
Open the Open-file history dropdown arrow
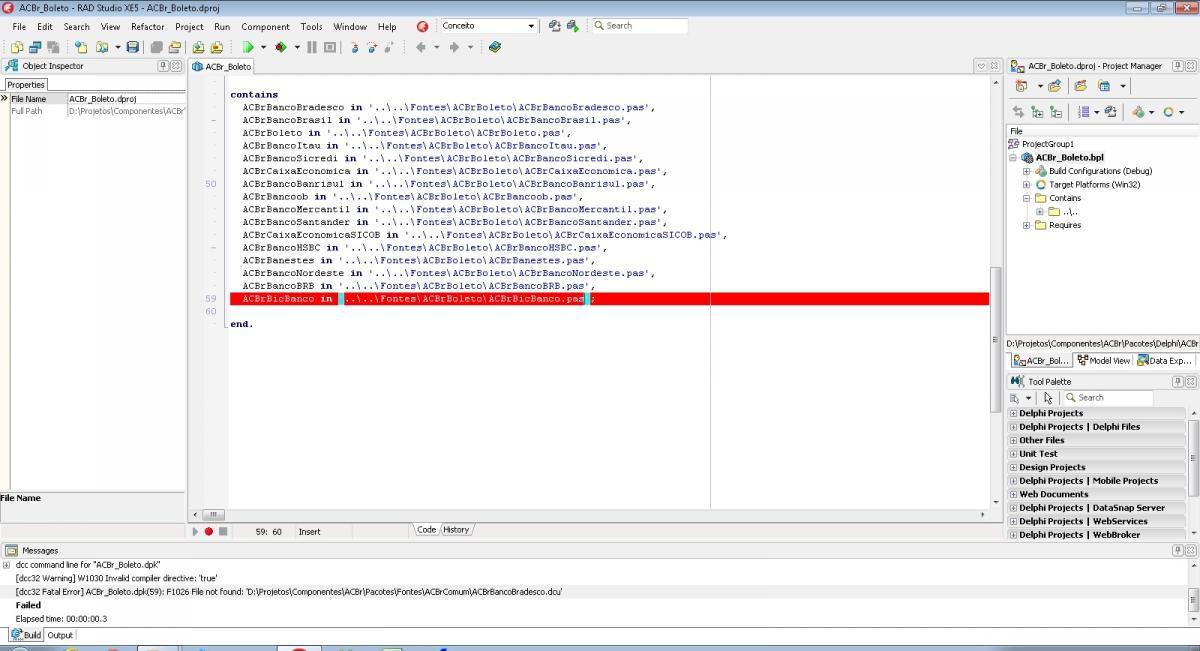pyautogui.click(x=118, y=46)
